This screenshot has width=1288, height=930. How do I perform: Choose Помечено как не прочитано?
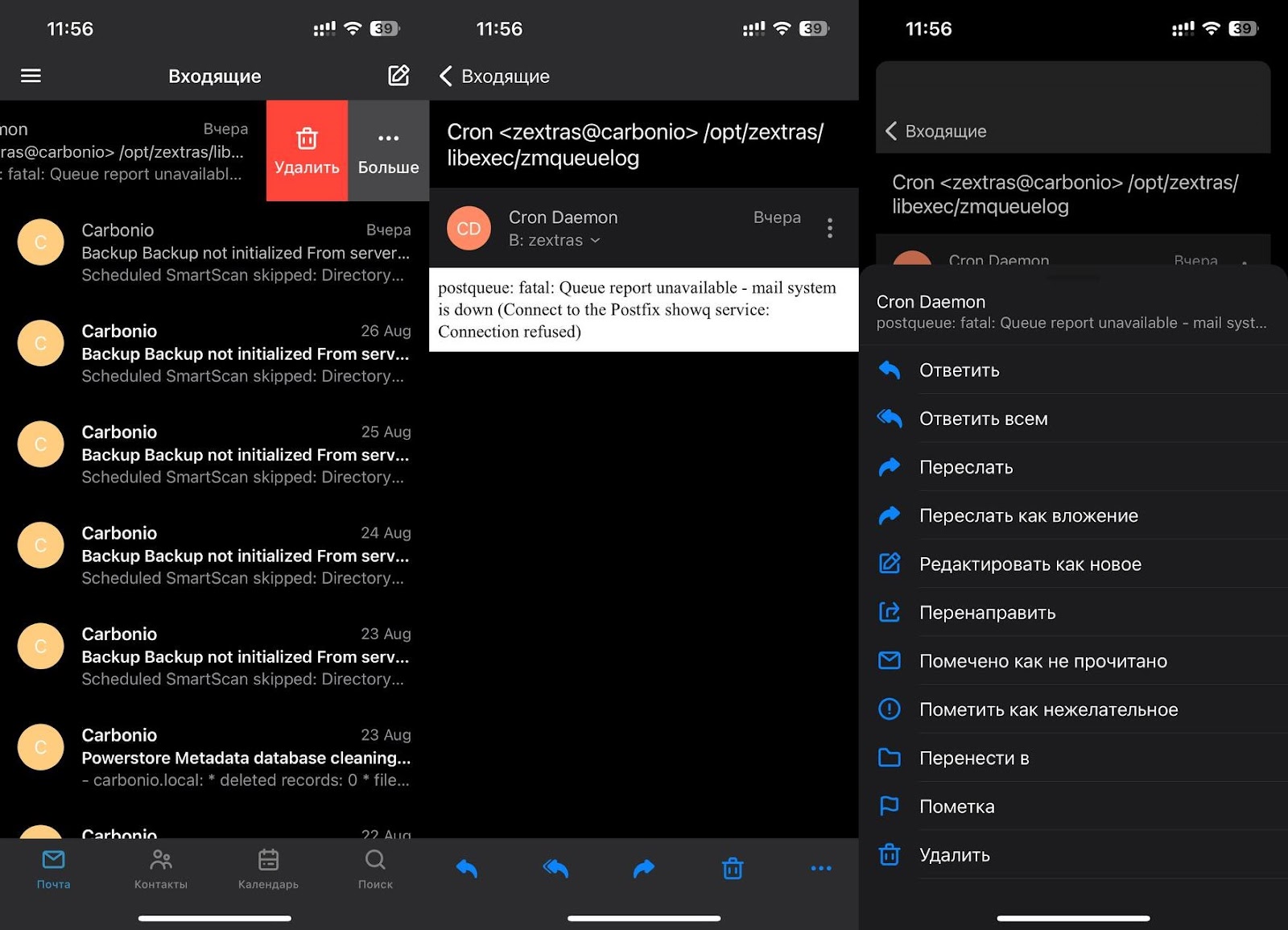[1074, 661]
